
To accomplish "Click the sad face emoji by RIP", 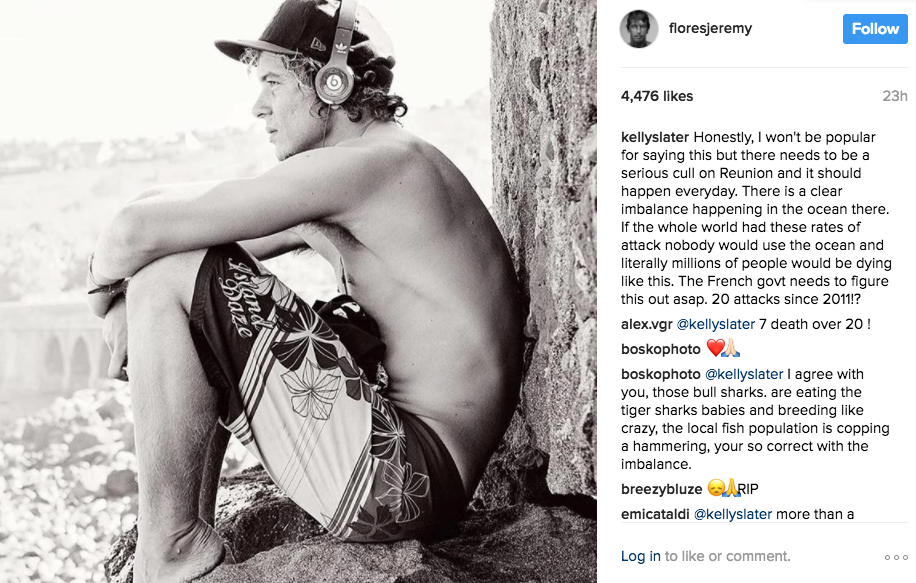I will click(716, 488).
